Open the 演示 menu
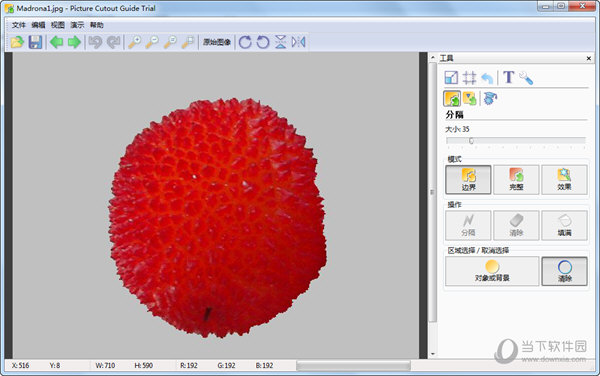The image size is (600, 376). tap(77, 25)
